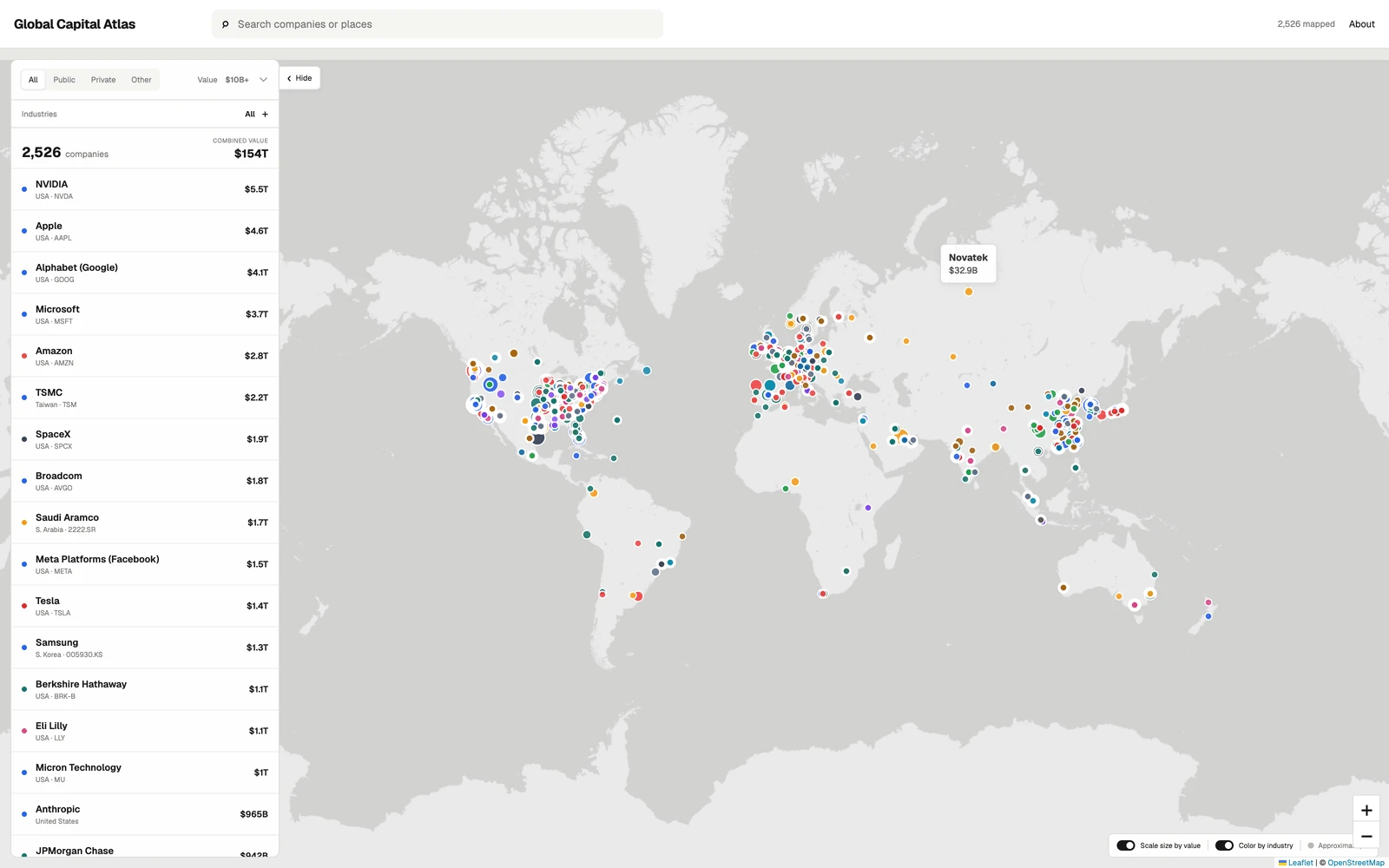This screenshot has width=1389, height=868.
Task: Select the Broadcom row
Action: 145,481
